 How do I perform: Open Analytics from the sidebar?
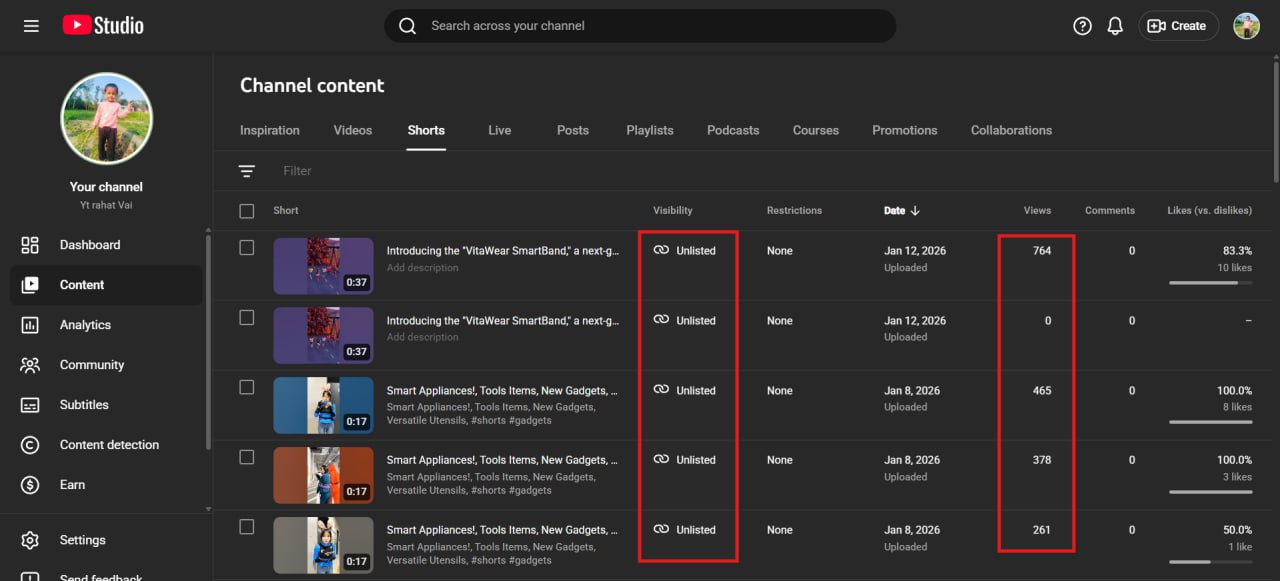point(85,325)
